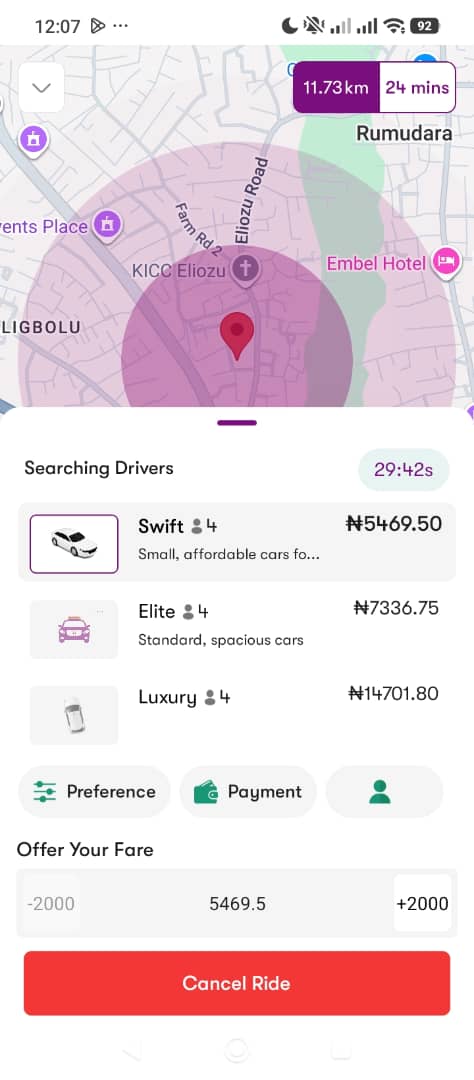Viewport: 474px width, 1080px height.
Task: Tap the purple bottom sheet drag handle
Action: click(237, 423)
